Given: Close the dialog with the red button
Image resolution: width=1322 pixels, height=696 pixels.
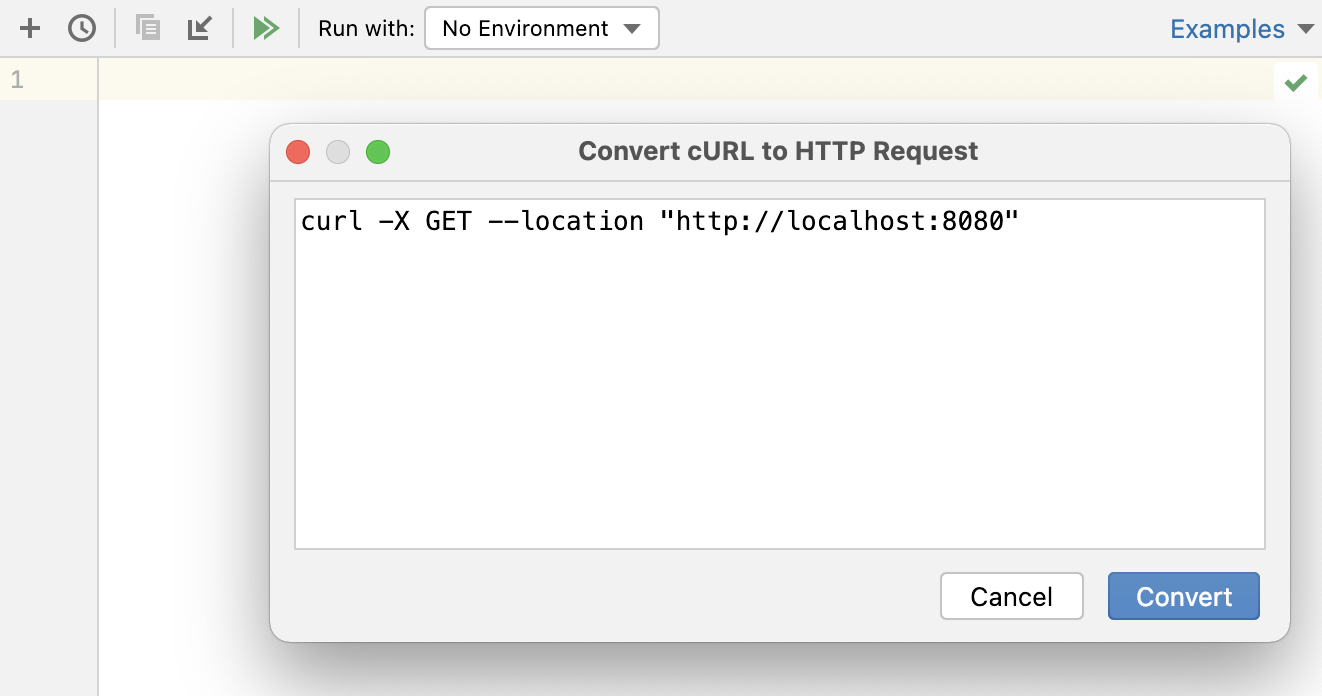Looking at the screenshot, I should click(x=298, y=152).
